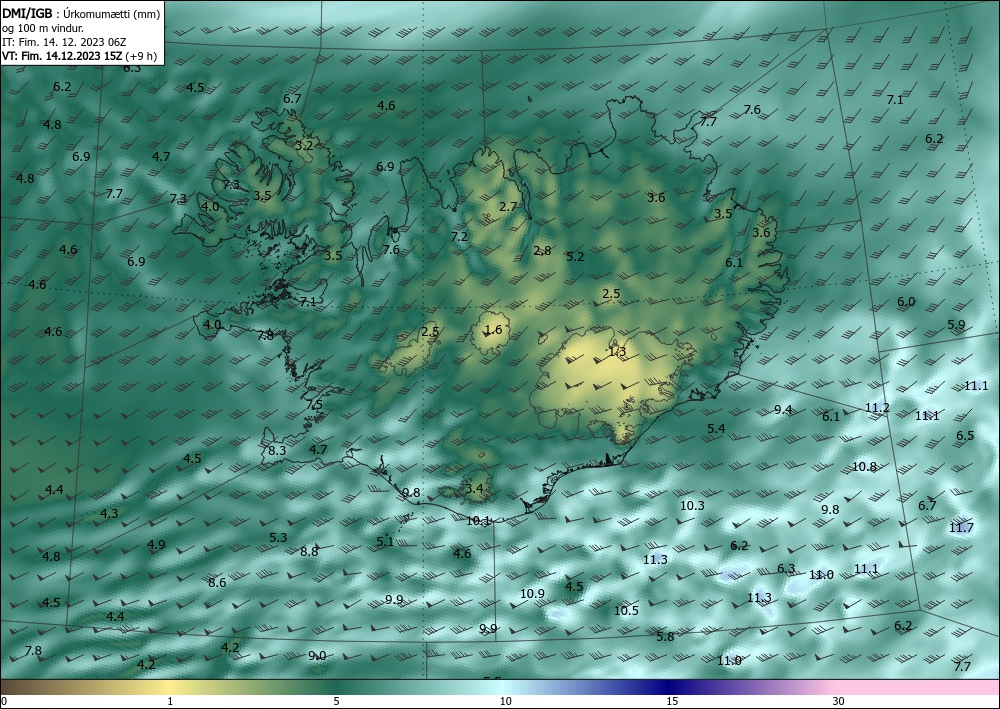The width and height of the screenshot is (1000, 709).
Task: Click the 7.5 value label
Action: 314,405
